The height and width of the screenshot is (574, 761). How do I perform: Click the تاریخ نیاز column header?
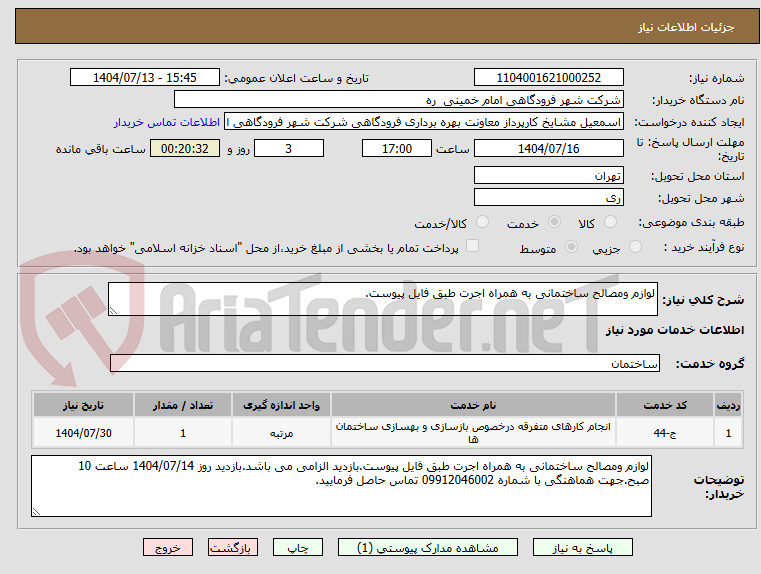(83, 405)
